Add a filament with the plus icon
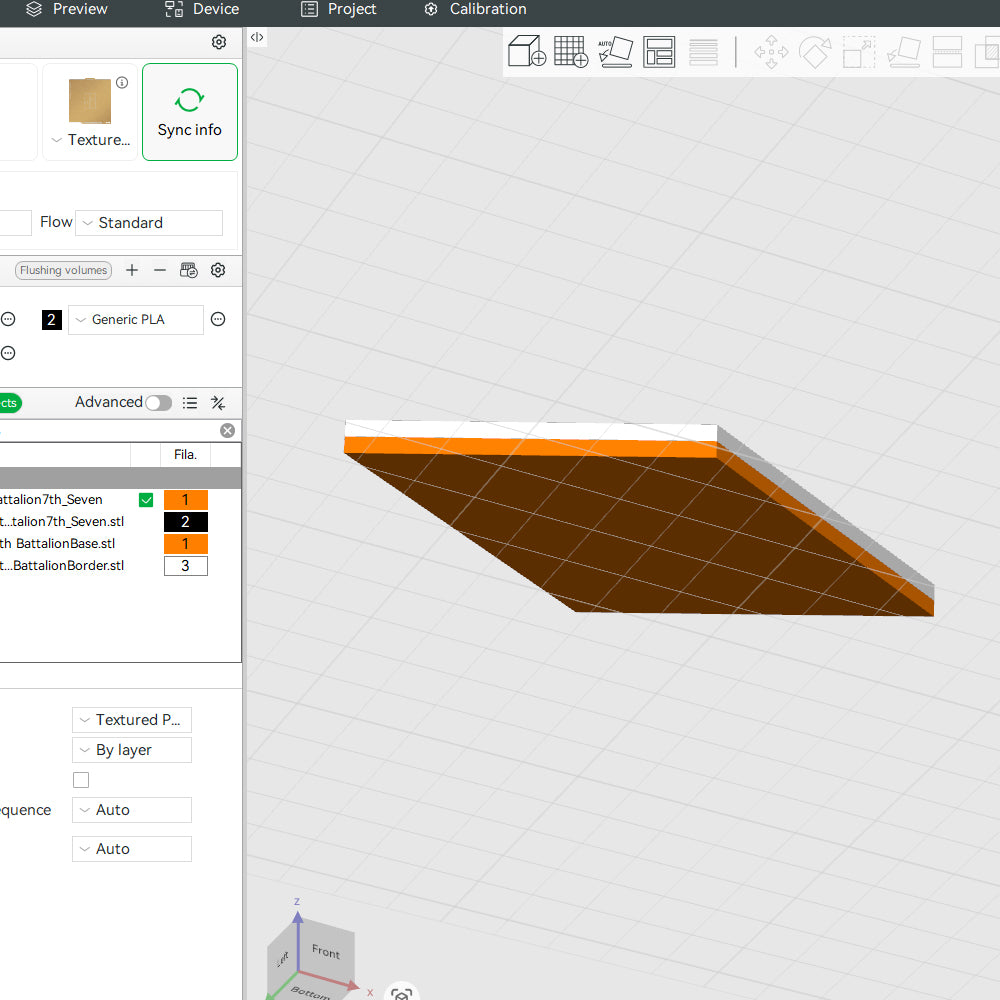The image size is (1000, 1000). pos(132,270)
